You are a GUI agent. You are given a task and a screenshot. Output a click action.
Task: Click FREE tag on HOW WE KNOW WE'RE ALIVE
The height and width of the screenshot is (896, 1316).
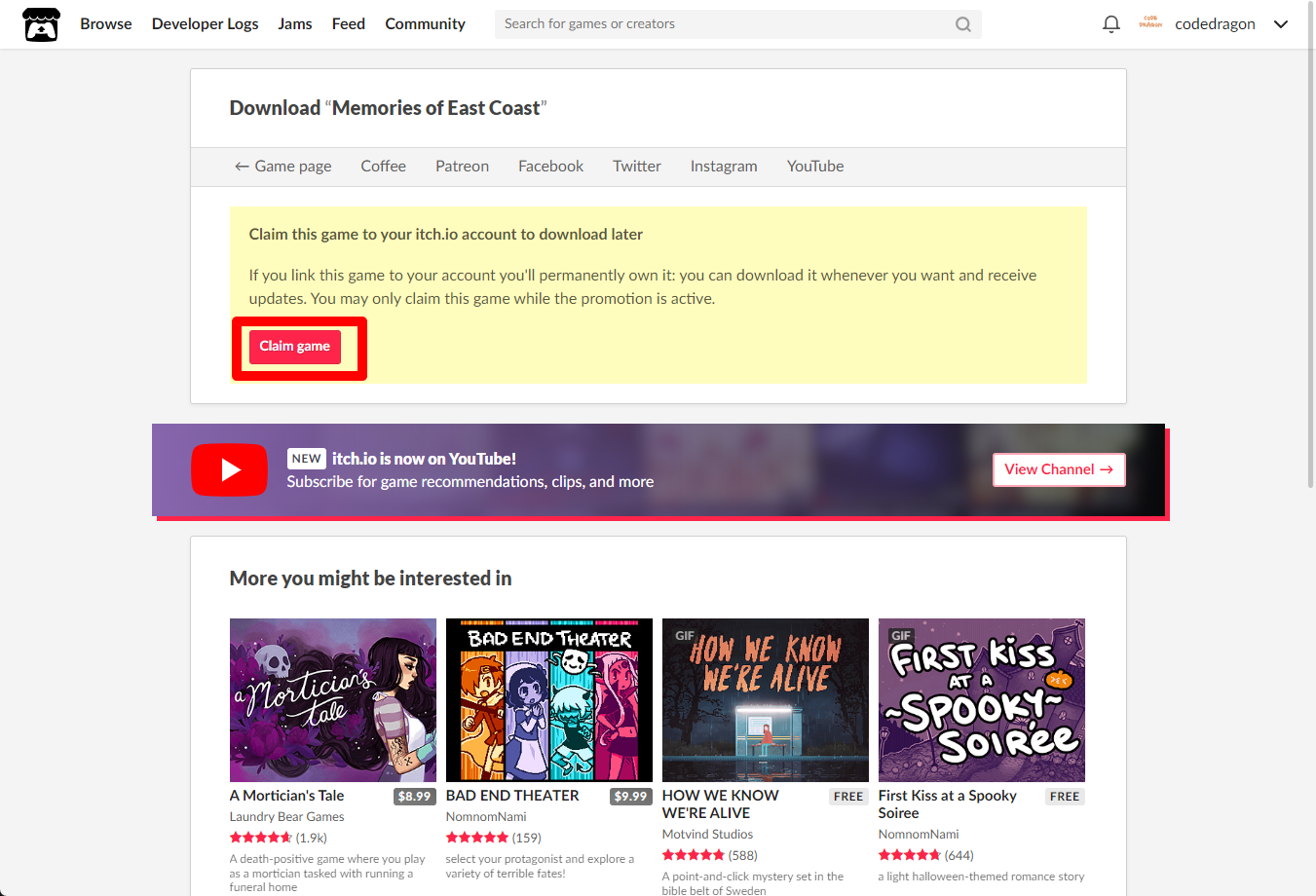click(x=848, y=797)
